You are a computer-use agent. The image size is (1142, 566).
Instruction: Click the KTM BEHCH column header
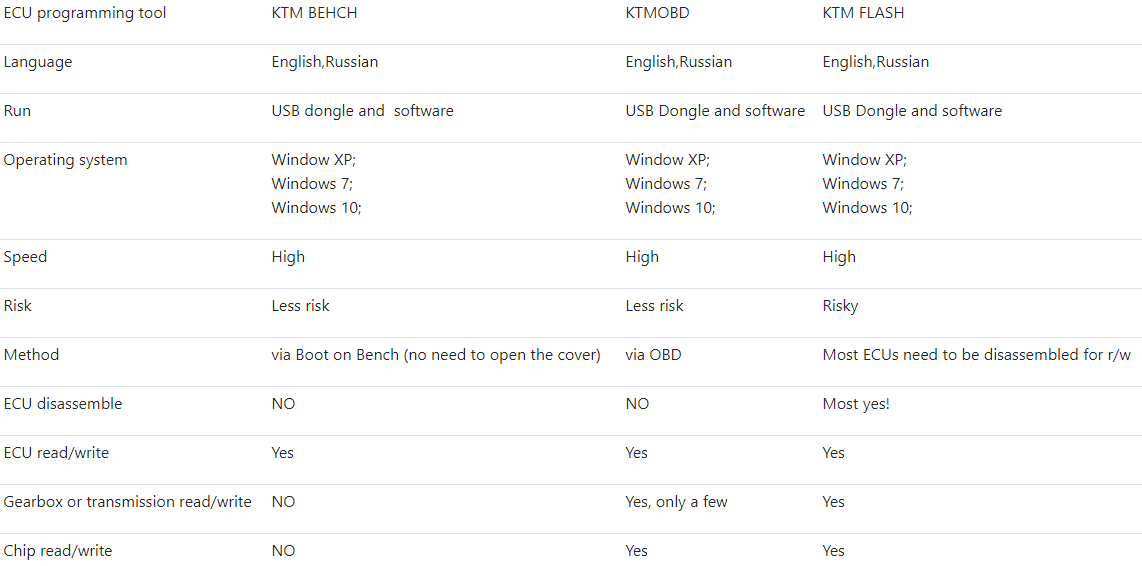click(314, 13)
